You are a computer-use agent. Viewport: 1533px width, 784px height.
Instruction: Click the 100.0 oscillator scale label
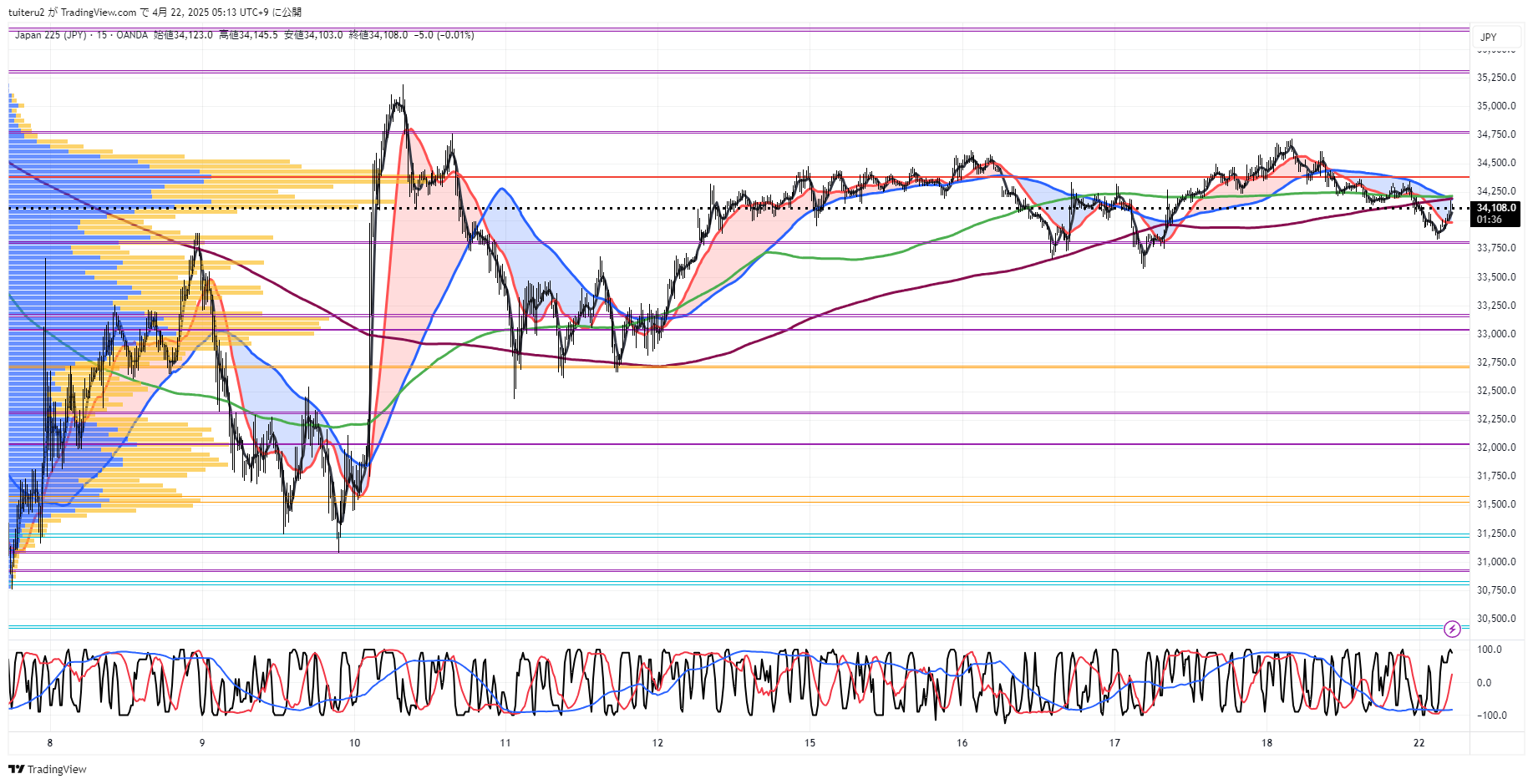click(1489, 650)
